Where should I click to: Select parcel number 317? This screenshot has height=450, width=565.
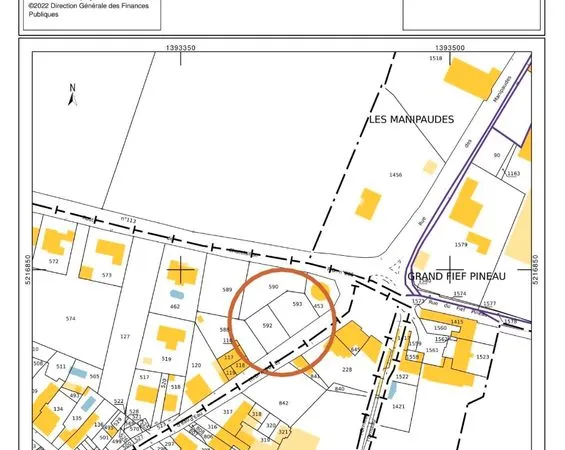point(228,412)
